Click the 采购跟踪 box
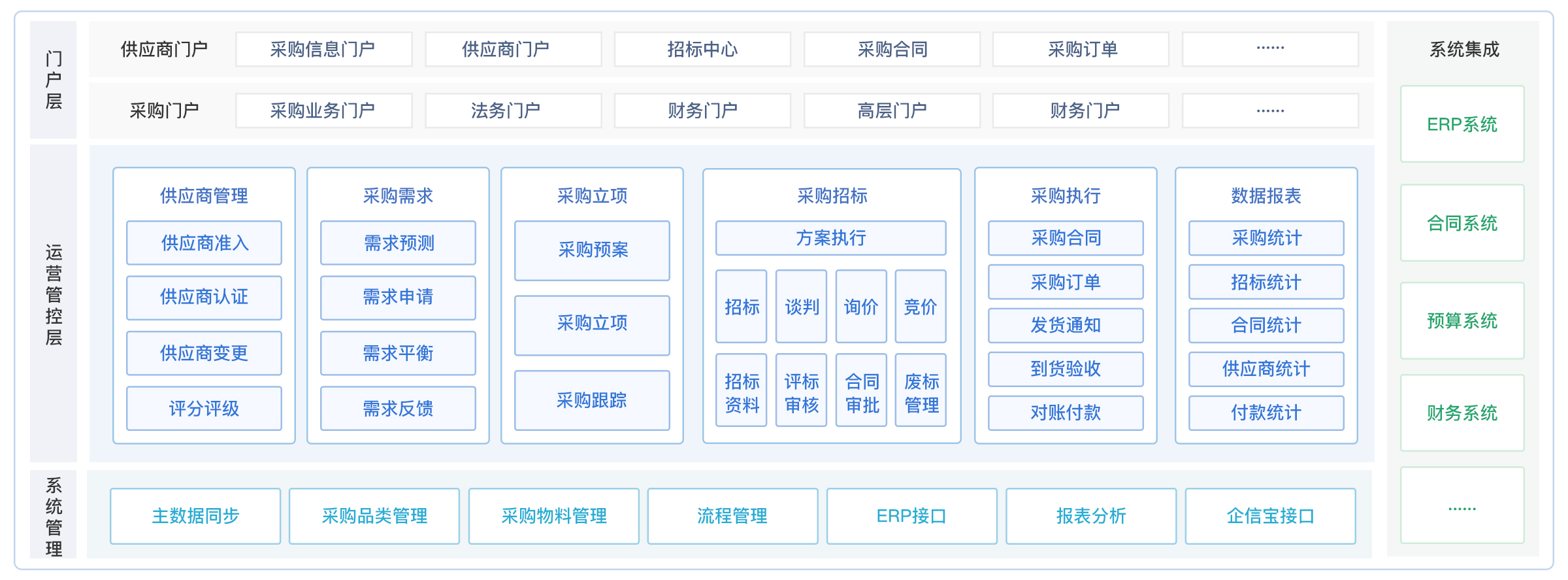The image size is (1568, 580). pyautogui.click(x=592, y=400)
